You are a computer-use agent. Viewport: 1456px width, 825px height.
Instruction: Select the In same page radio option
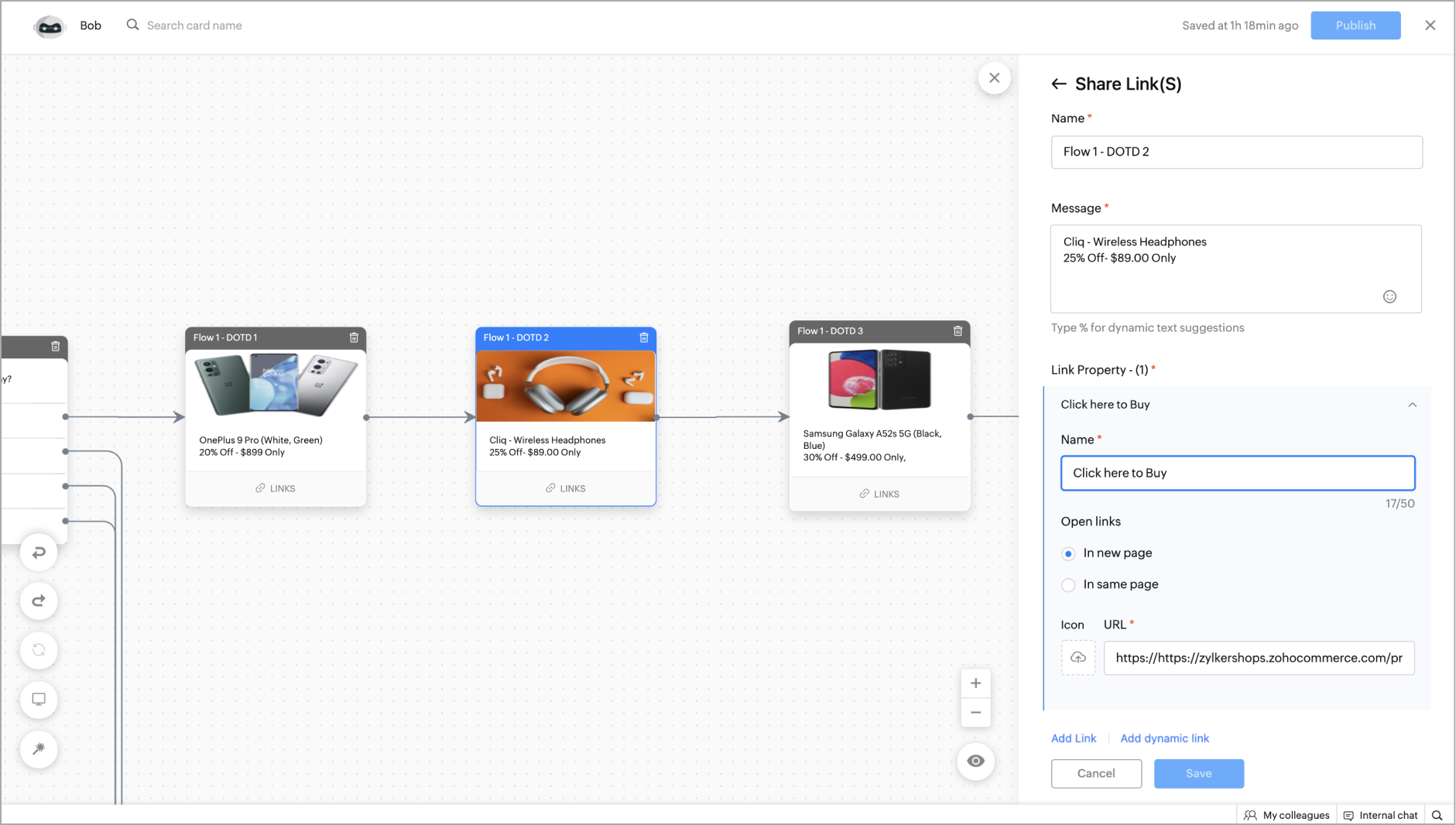click(1068, 585)
